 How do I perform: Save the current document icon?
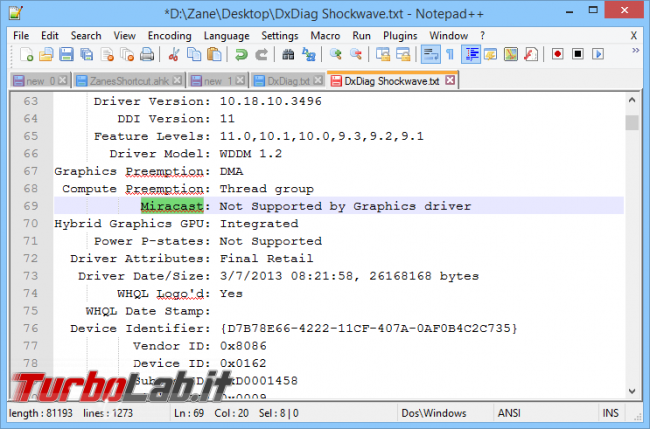66,54
